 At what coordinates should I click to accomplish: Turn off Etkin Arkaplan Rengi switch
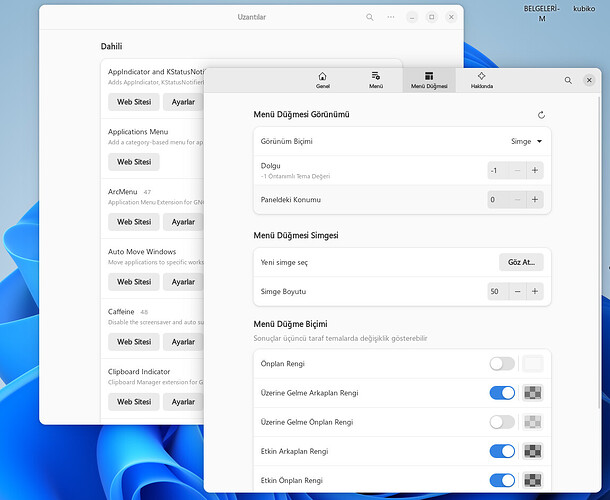(502, 451)
